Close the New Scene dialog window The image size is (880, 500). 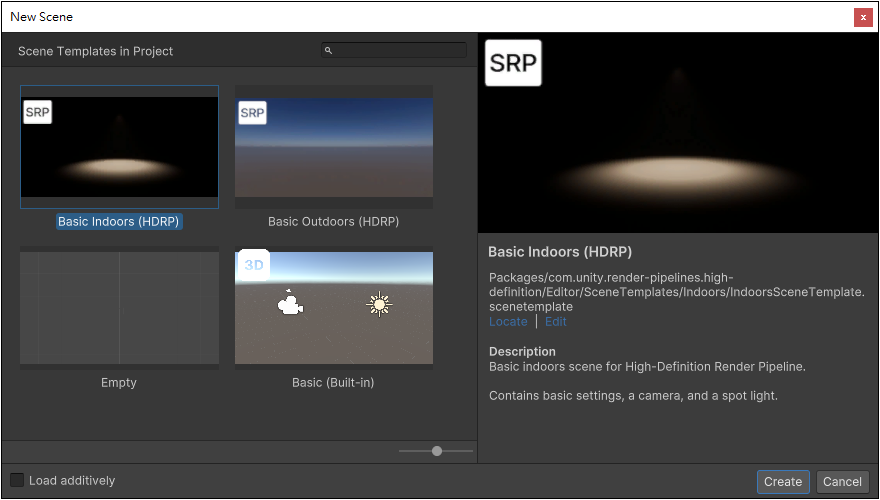(862, 17)
